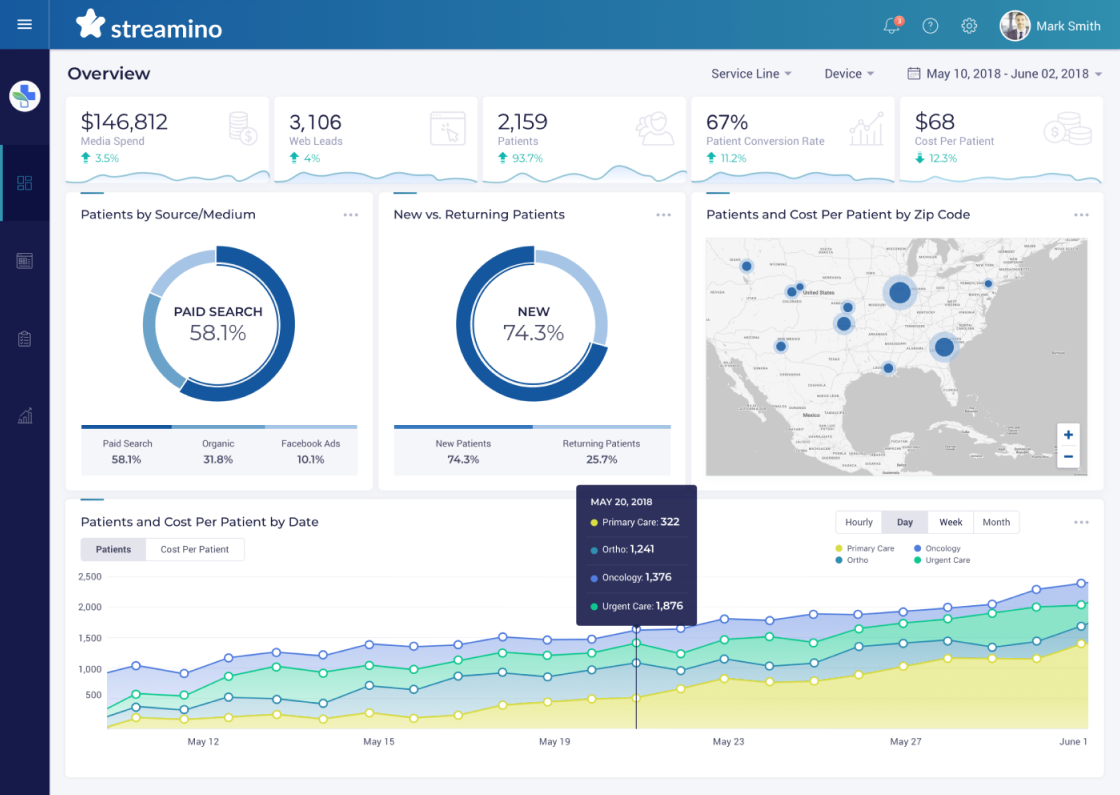Image resolution: width=1120 pixels, height=795 pixels.
Task: Open the notifications bell
Action: coord(892,26)
